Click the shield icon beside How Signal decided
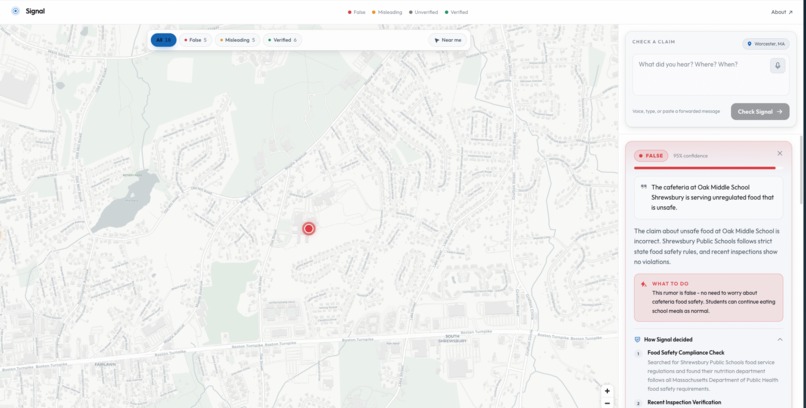Viewport: 806px width, 408px height. click(x=637, y=340)
